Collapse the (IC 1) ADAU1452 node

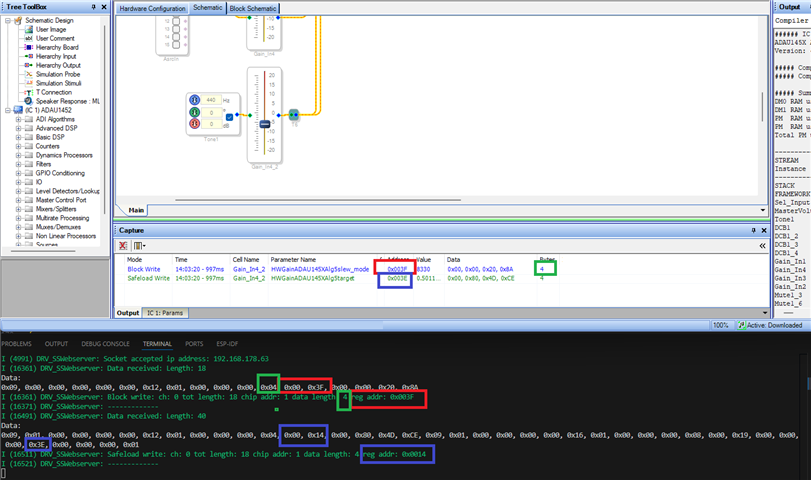tap(8, 110)
